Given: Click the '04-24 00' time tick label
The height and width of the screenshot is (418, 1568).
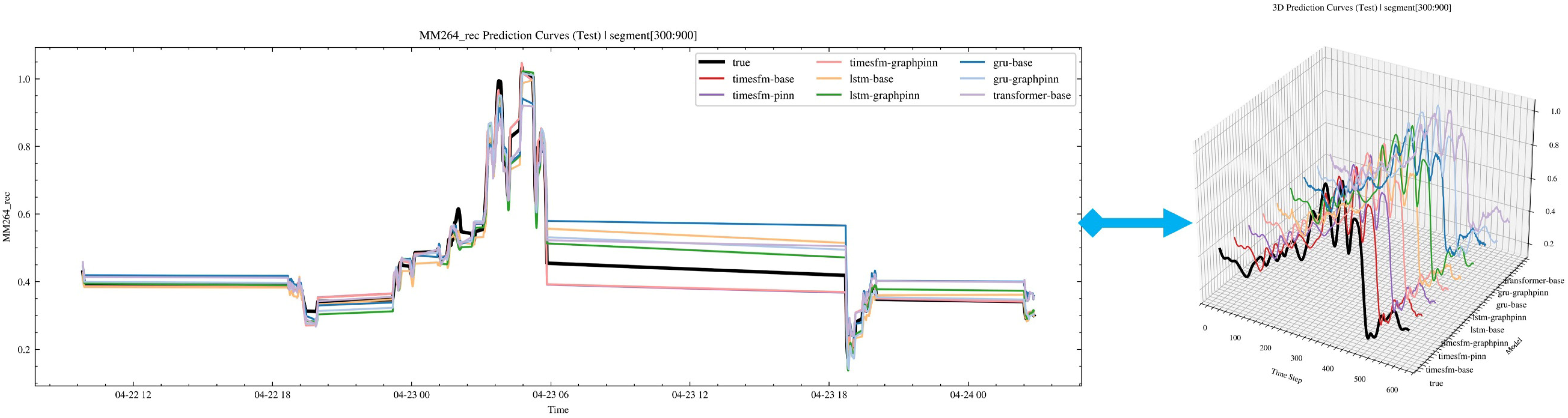Looking at the screenshot, I should point(968,395).
